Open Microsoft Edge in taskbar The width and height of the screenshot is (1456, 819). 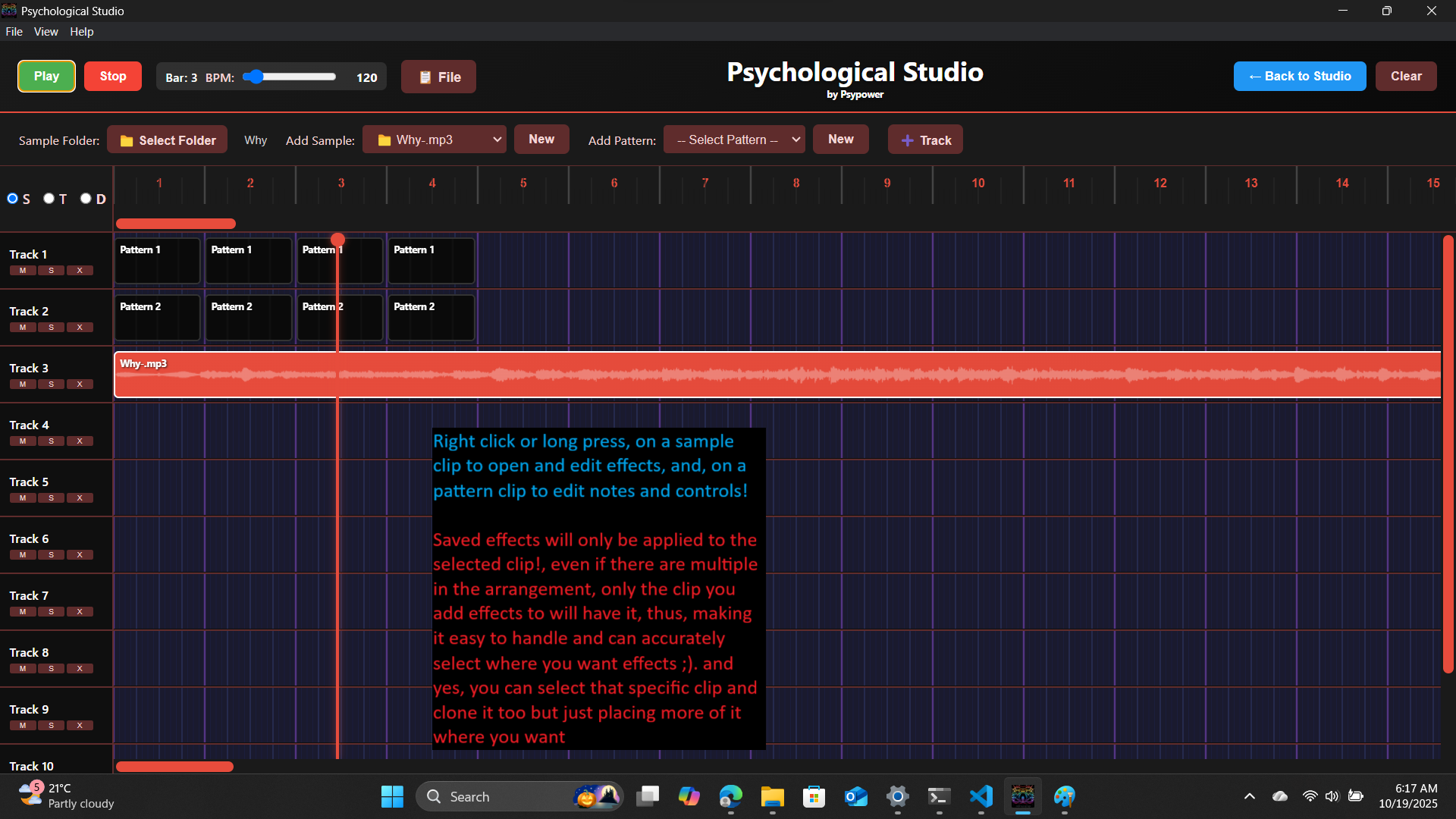coord(730,796)
